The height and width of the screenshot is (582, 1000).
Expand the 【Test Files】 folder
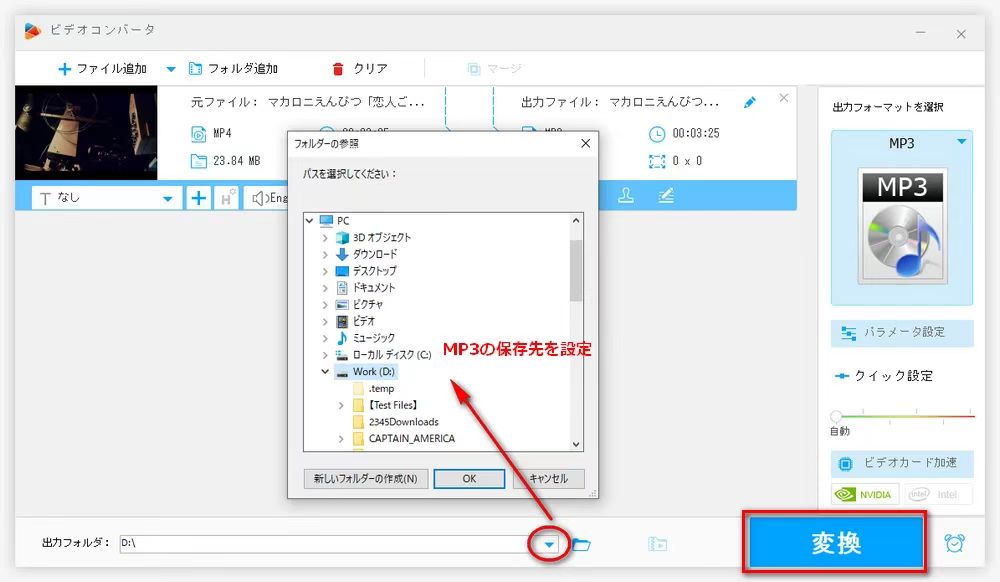click(341, 405)
